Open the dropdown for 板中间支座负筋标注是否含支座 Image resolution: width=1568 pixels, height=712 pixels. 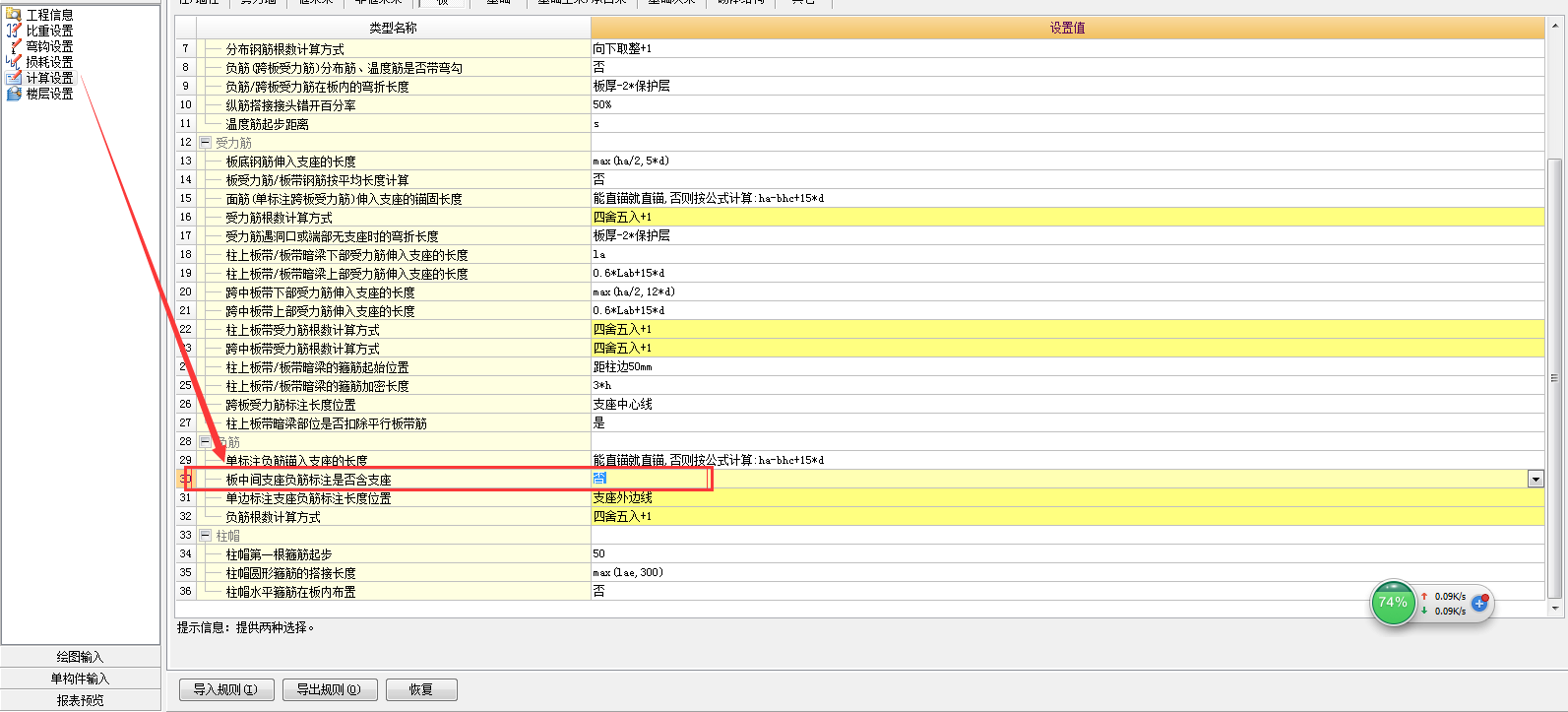[1536, 479]
